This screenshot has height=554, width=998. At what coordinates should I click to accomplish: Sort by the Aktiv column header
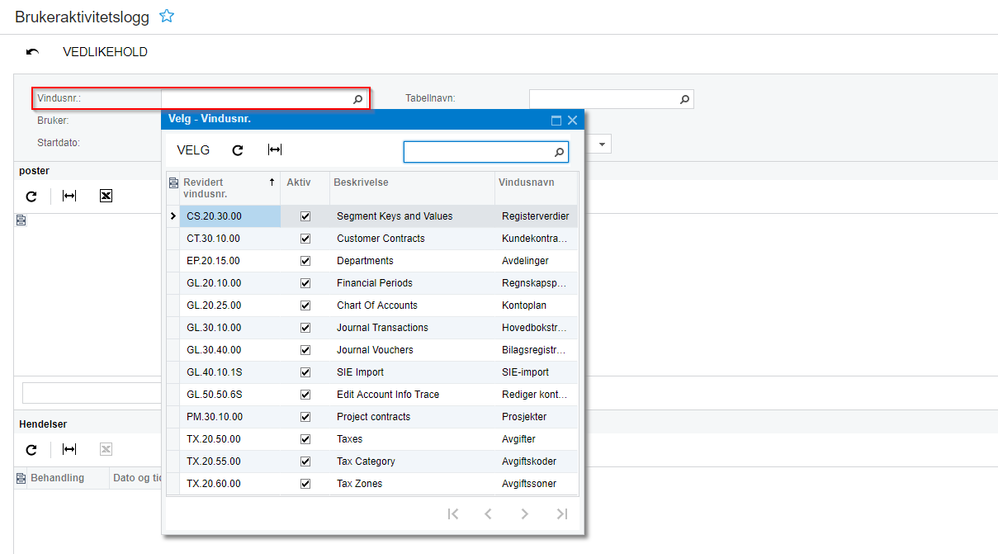point(305,188)
